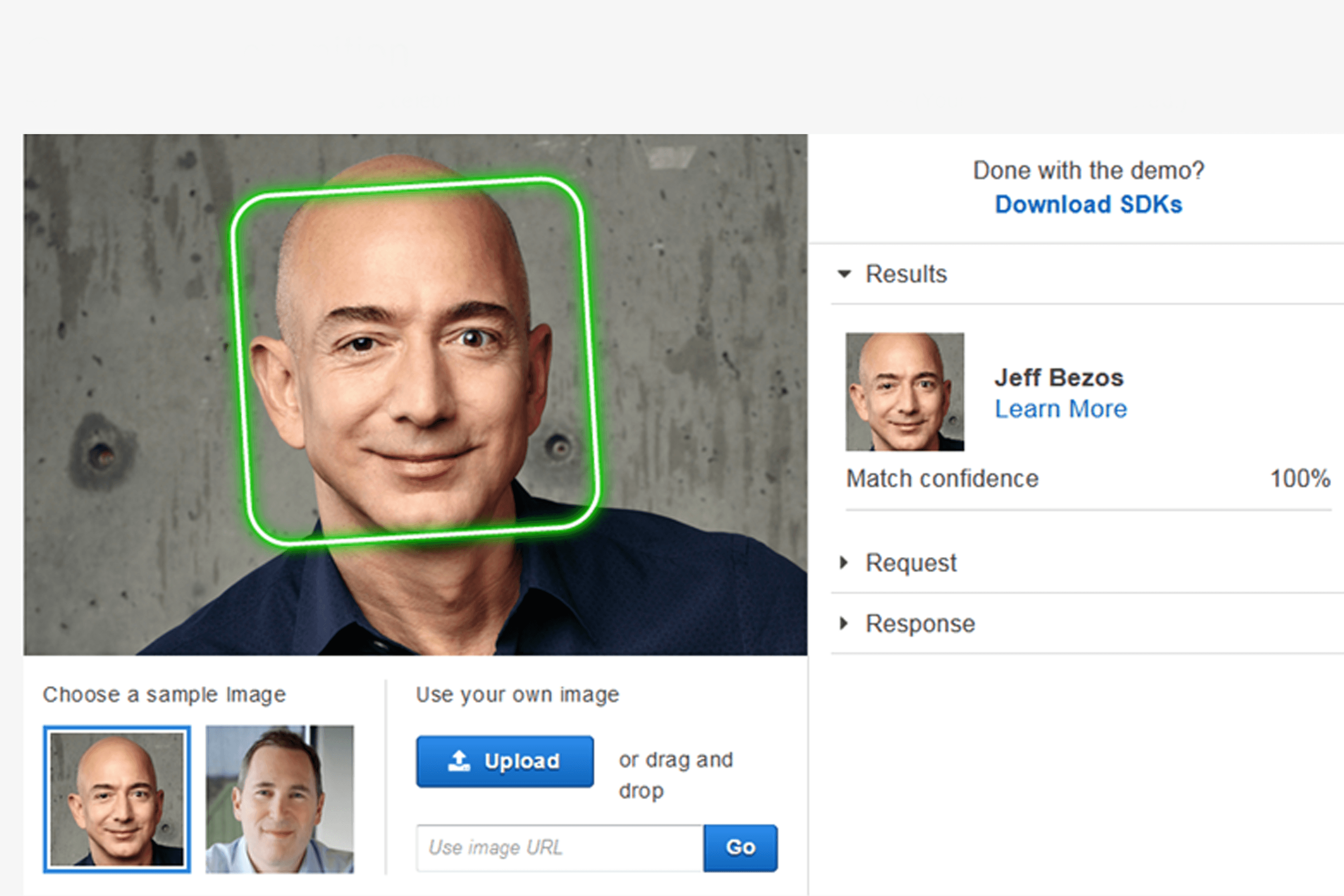This screenshot has width=1344, height=896.
Task: Expand the Request section triangle
Action: tap(844, 563)
